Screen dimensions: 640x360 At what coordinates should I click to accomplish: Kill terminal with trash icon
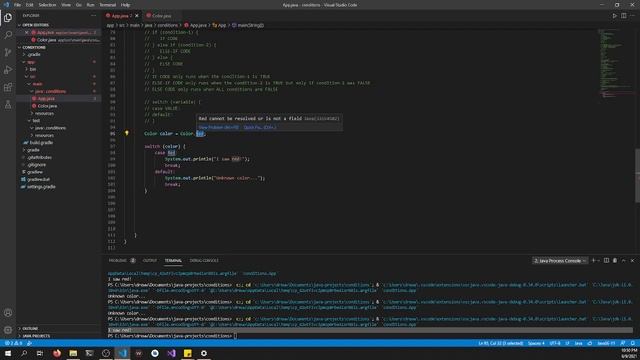pyautogui.click(x=615, y=260)
